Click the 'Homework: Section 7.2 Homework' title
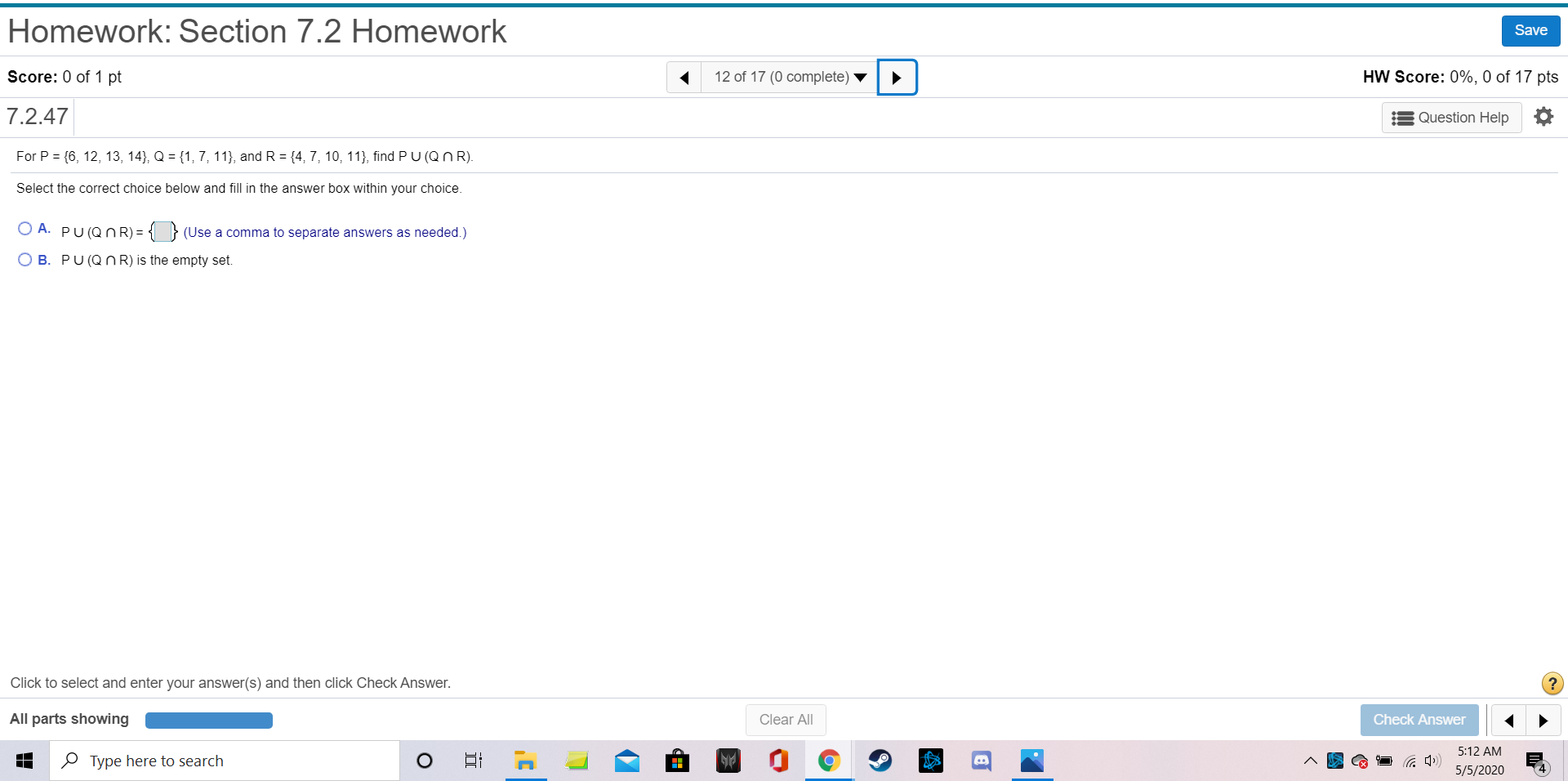 point(257,32)
